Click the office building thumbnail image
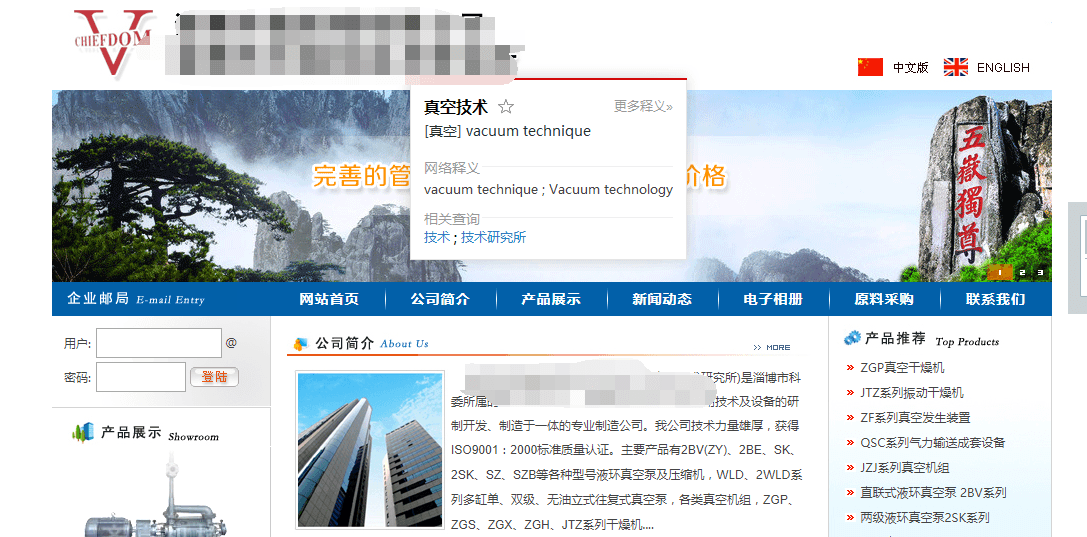This screenshot has width=1087, height=537. coord(369,450)
